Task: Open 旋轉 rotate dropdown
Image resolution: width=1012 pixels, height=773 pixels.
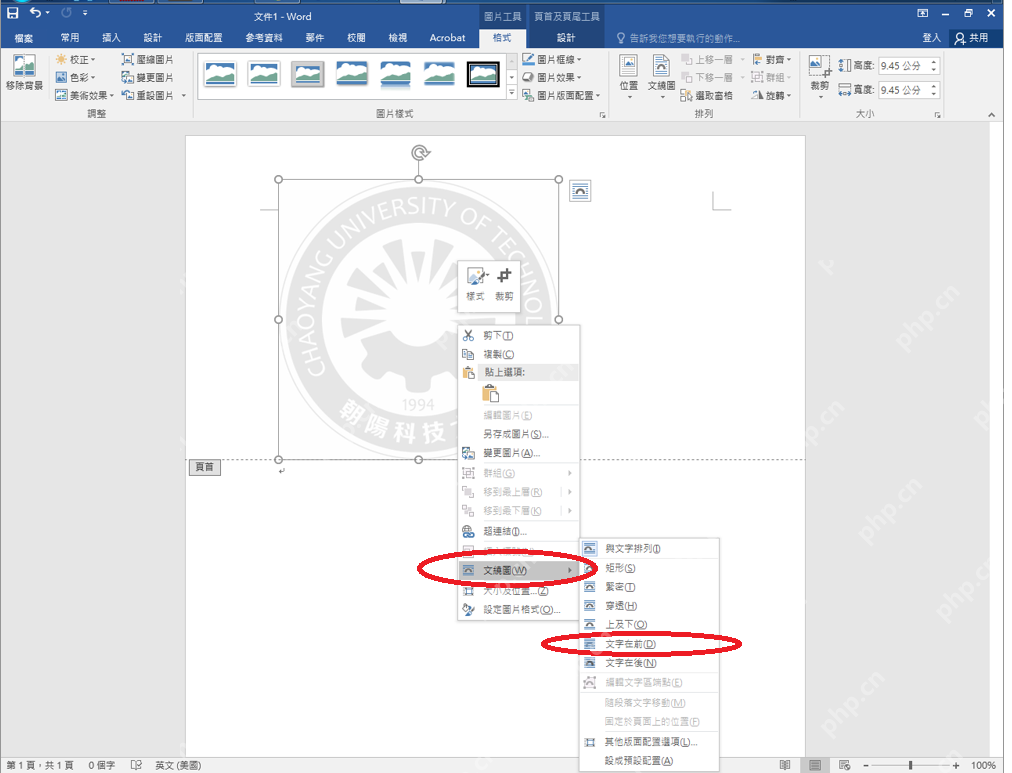Action: (772, 95)
